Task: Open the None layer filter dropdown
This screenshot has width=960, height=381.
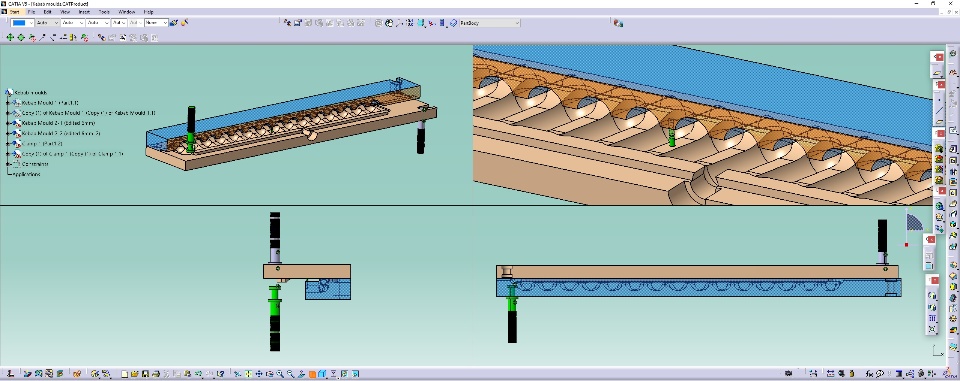Action: tap(156, 23)
